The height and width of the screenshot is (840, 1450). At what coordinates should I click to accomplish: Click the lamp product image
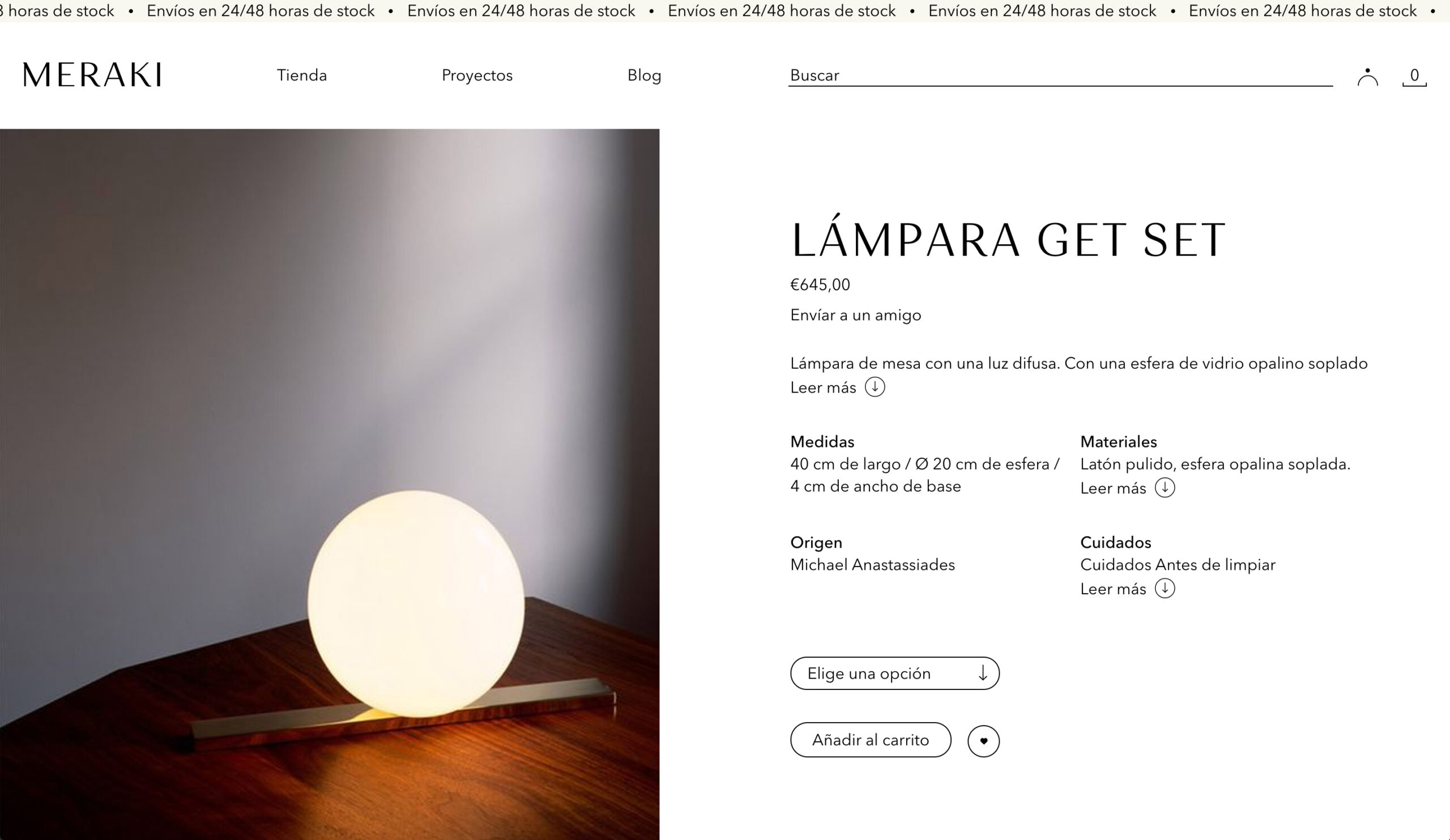[329, 483]
